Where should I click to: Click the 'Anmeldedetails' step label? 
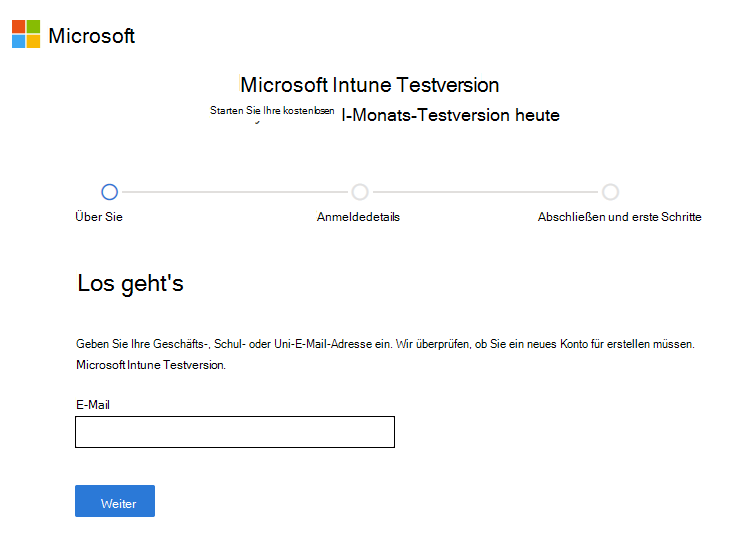point(359,217)
